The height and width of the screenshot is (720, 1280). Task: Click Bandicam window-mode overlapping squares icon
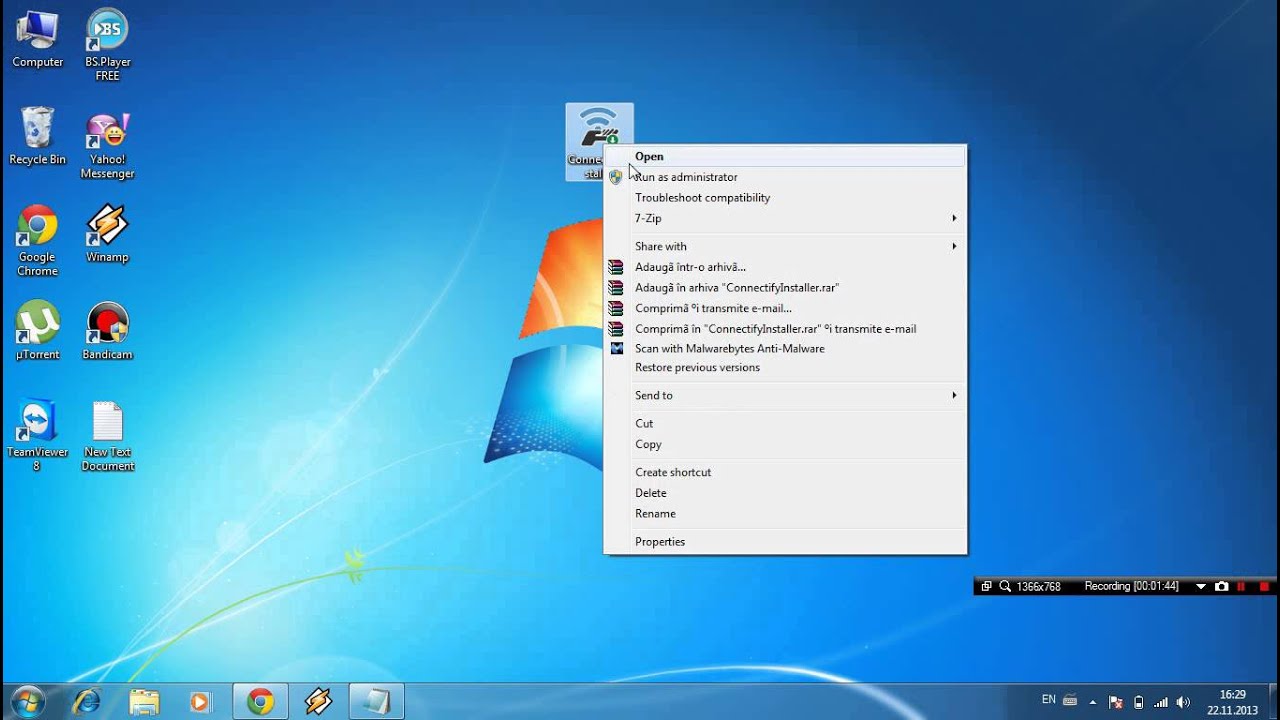[986, 586]
